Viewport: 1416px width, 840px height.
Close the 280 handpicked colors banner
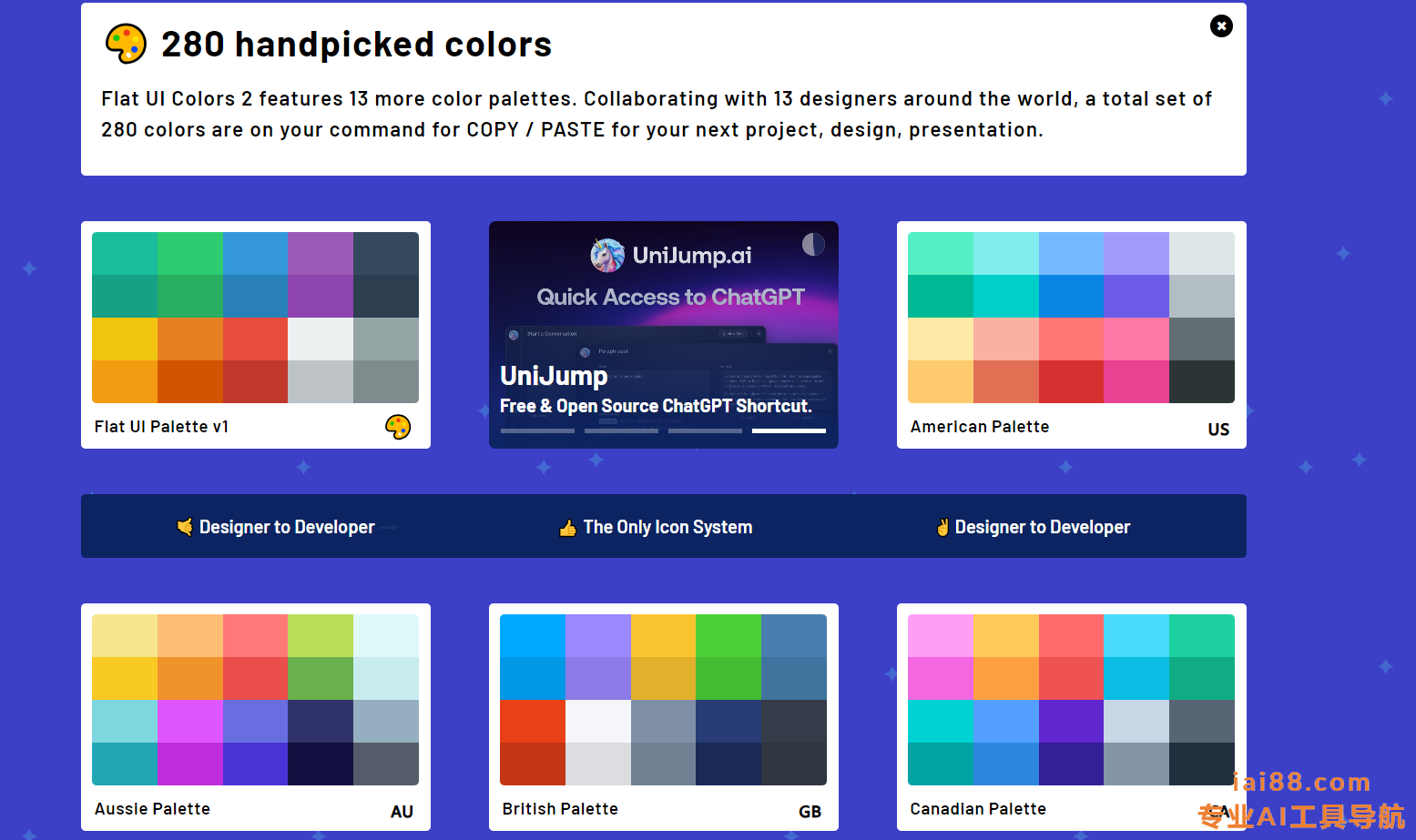coord(1221,26)
